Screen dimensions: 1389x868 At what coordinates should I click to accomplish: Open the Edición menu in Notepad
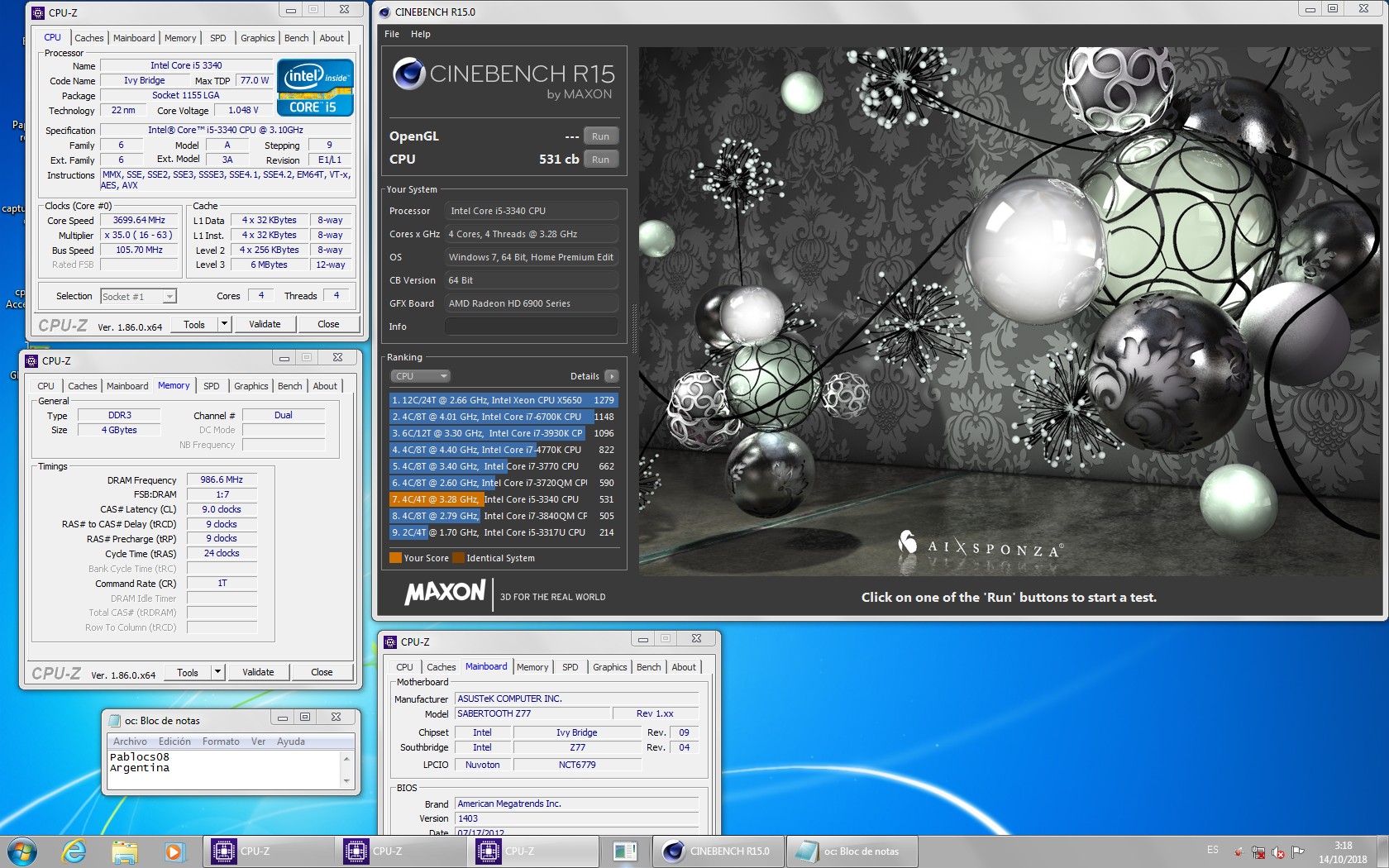[x=174, y=742]
